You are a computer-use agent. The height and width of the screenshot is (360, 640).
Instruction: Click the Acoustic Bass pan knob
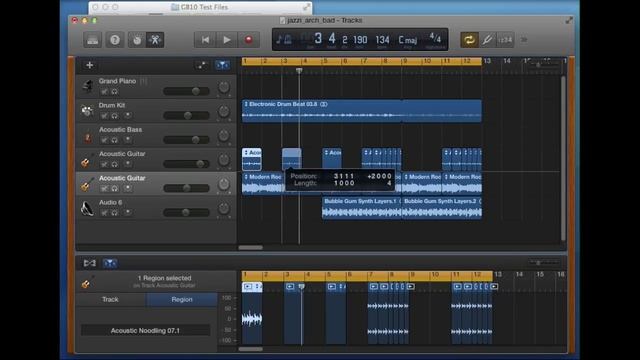point(224,136)
